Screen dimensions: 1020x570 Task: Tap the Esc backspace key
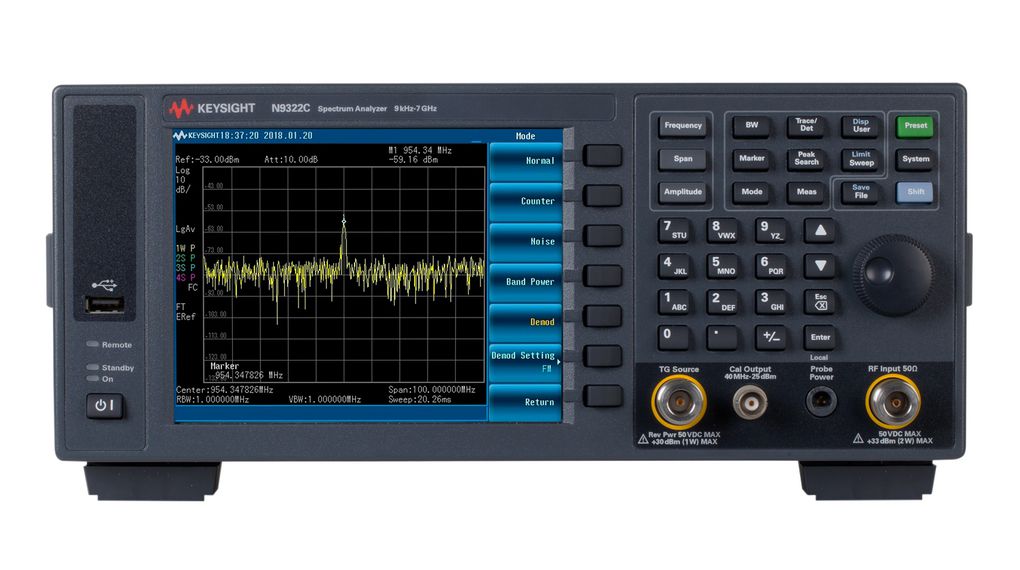pos(820,302)
